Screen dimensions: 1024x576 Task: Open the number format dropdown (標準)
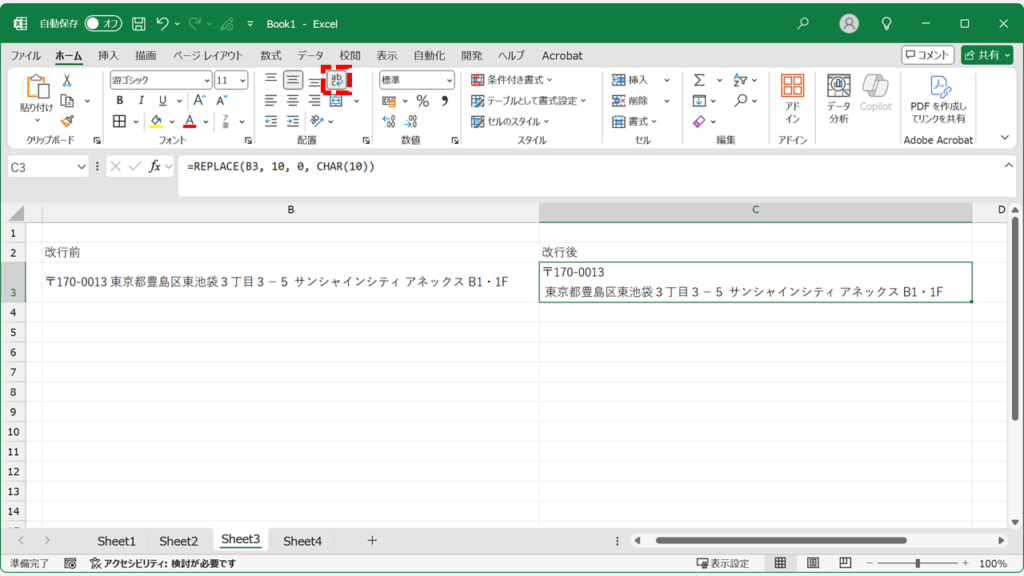[449, 80]
